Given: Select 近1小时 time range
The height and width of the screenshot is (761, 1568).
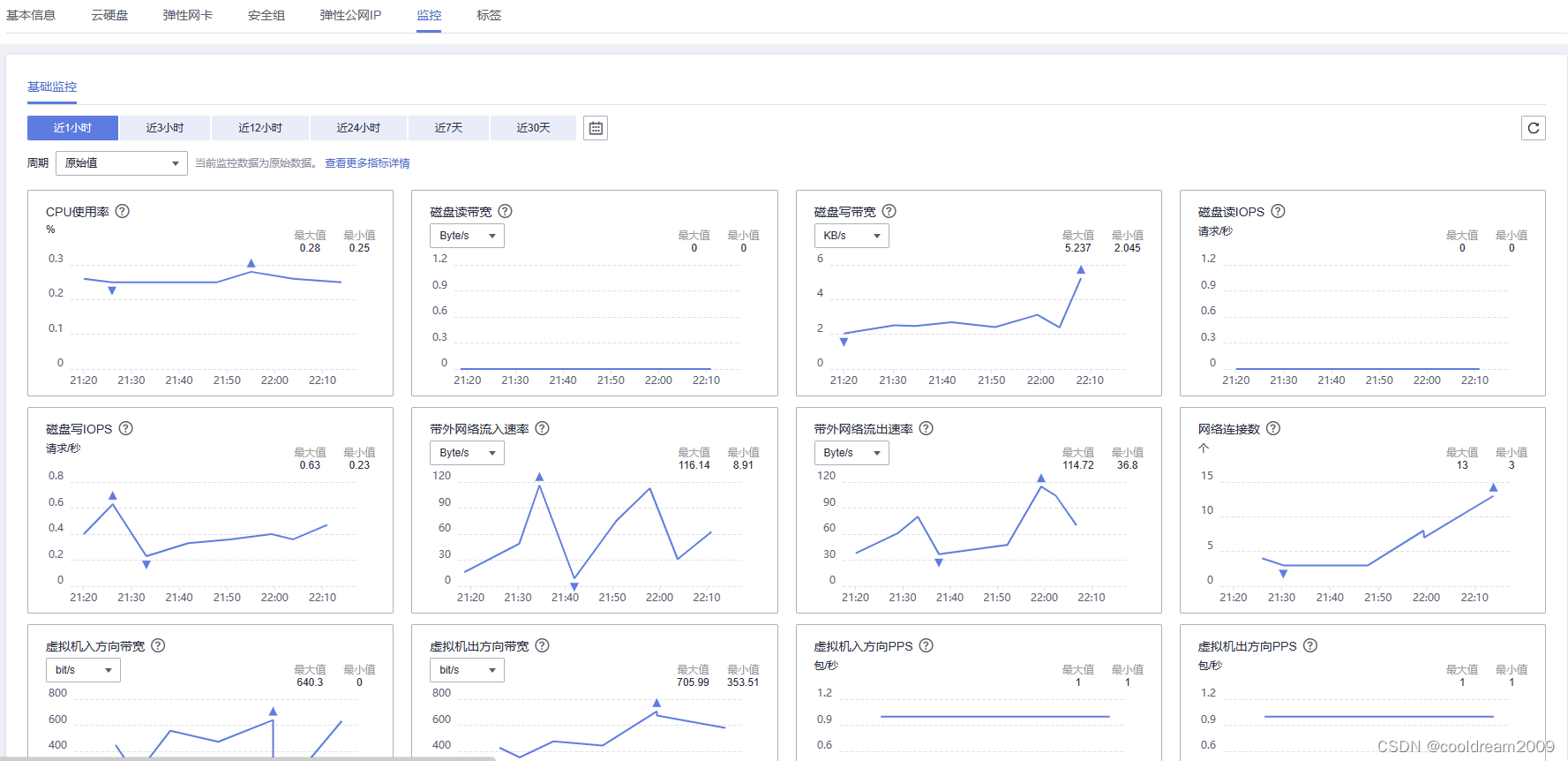Looking at the screenshot, I should [72, 128].
